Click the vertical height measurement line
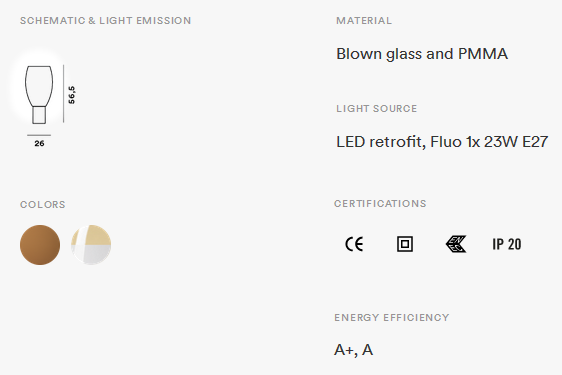The width and height of the screenshot is (562, 375). (x=63, y=94)
